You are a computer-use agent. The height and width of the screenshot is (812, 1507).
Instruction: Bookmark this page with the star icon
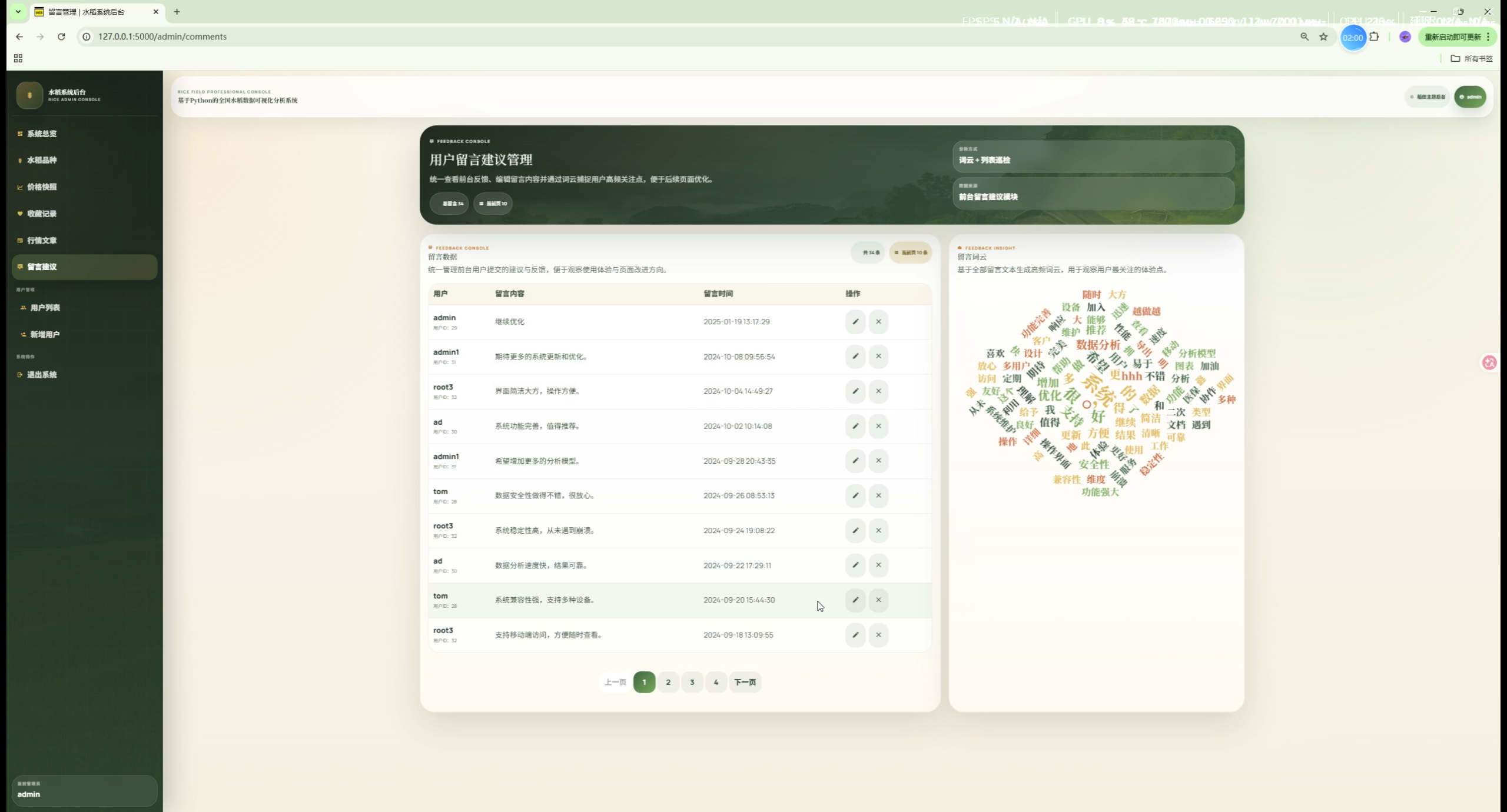[x=1323, y=36]
